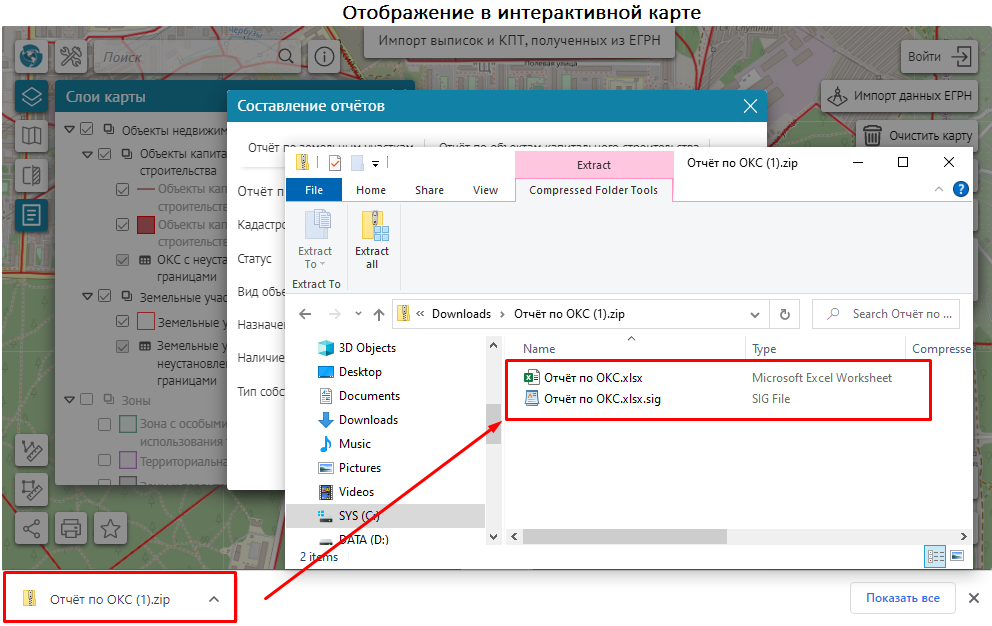Open the download options chevron for the zip
Viewport: 992px width, 626px height.
[x=213, y=599]
